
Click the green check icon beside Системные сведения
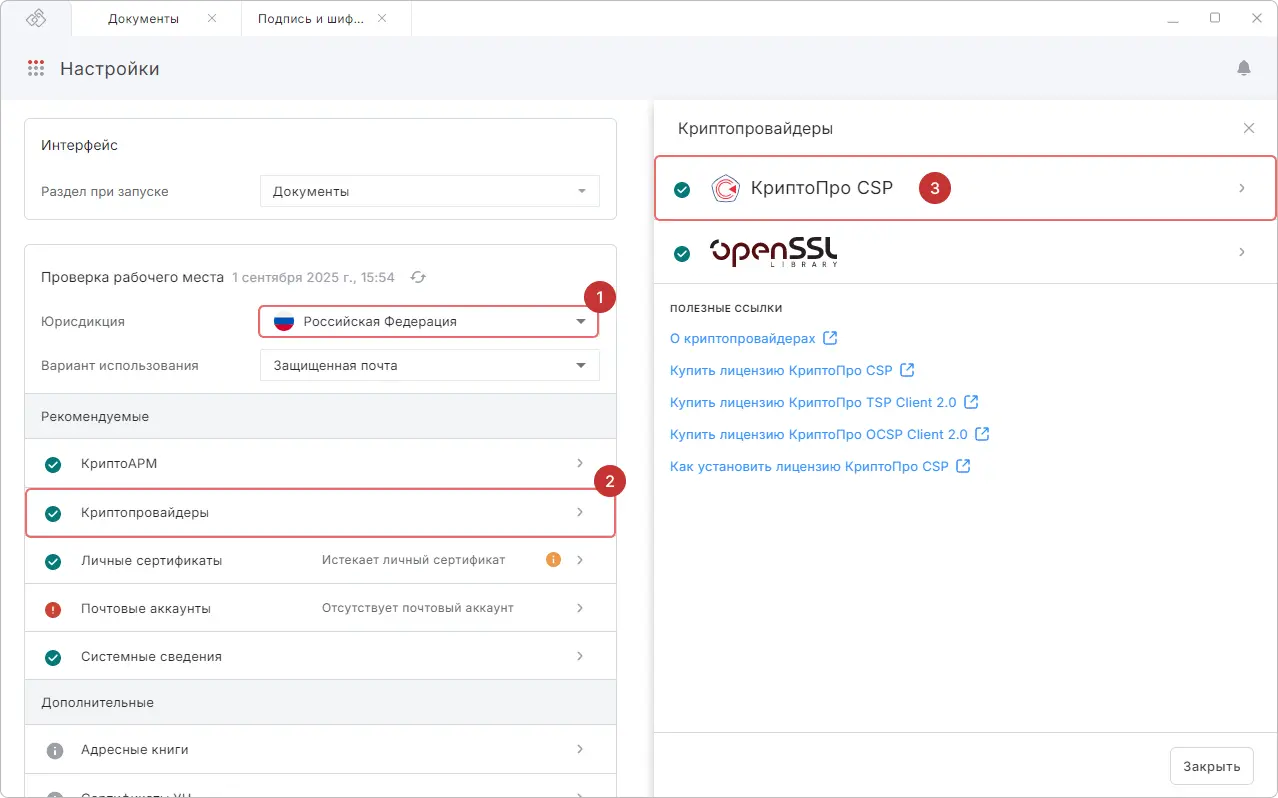(x=52, y=656)
